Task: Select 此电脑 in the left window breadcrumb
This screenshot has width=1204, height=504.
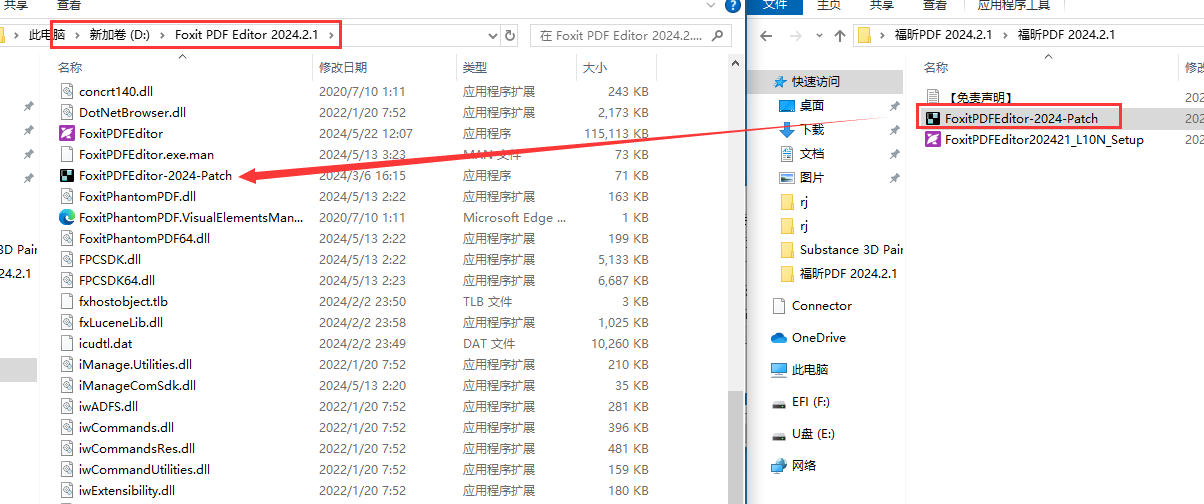Action: coord(47,35)
